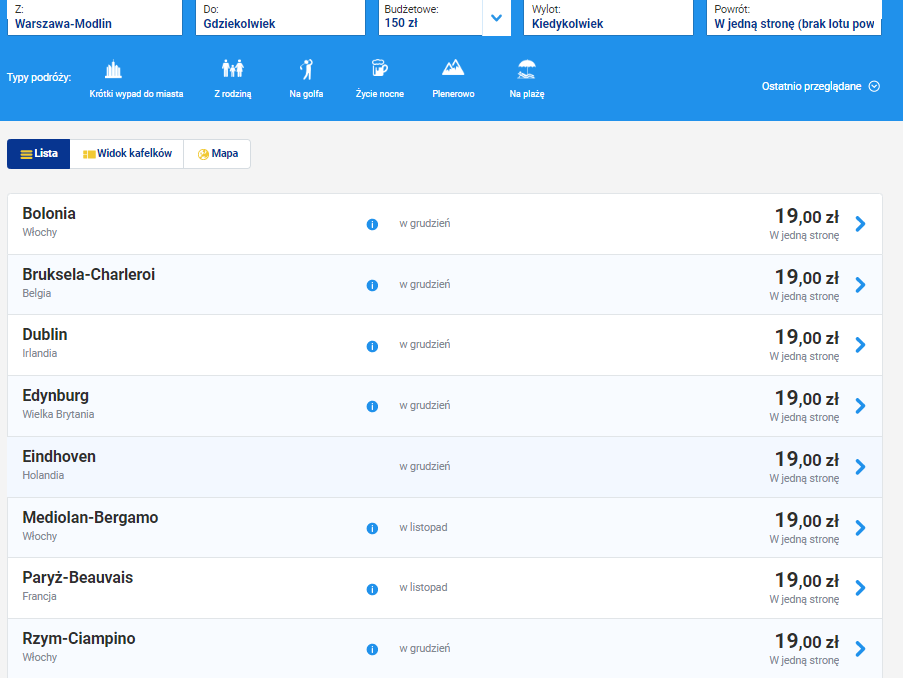View info icon for Mediolan-Bergamo
The height and width of the screenshot is (678, 903).
pyautogui.click(x=372, y=528)
